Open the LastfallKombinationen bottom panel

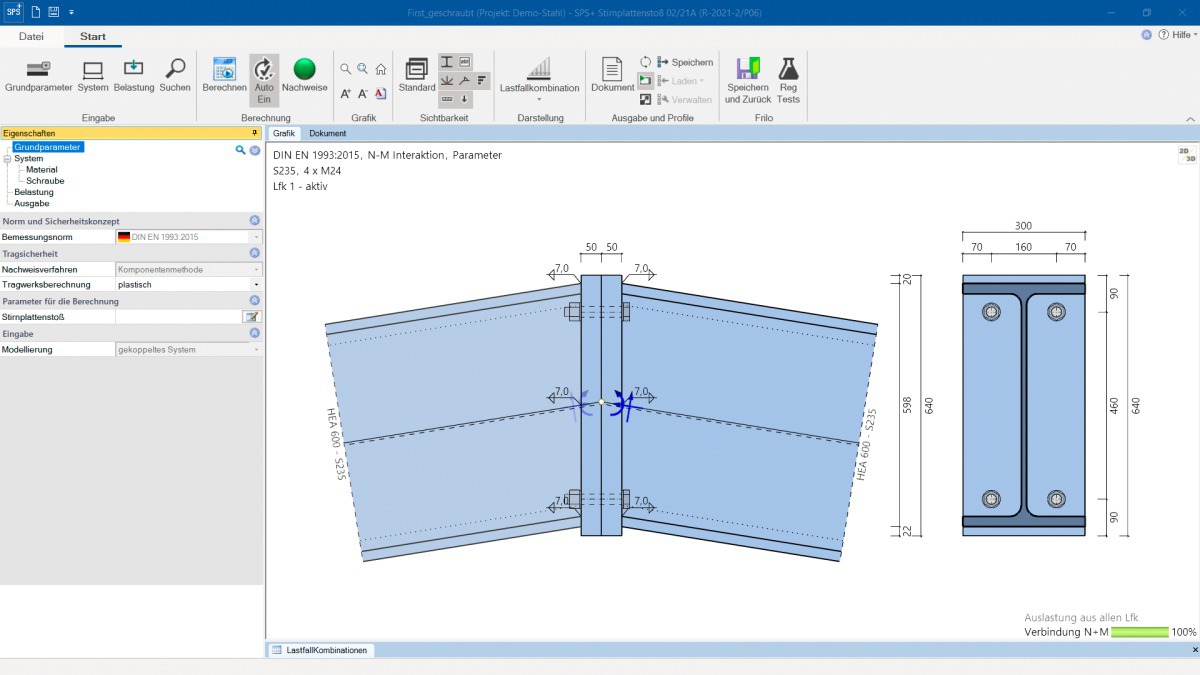pos(320,650)
